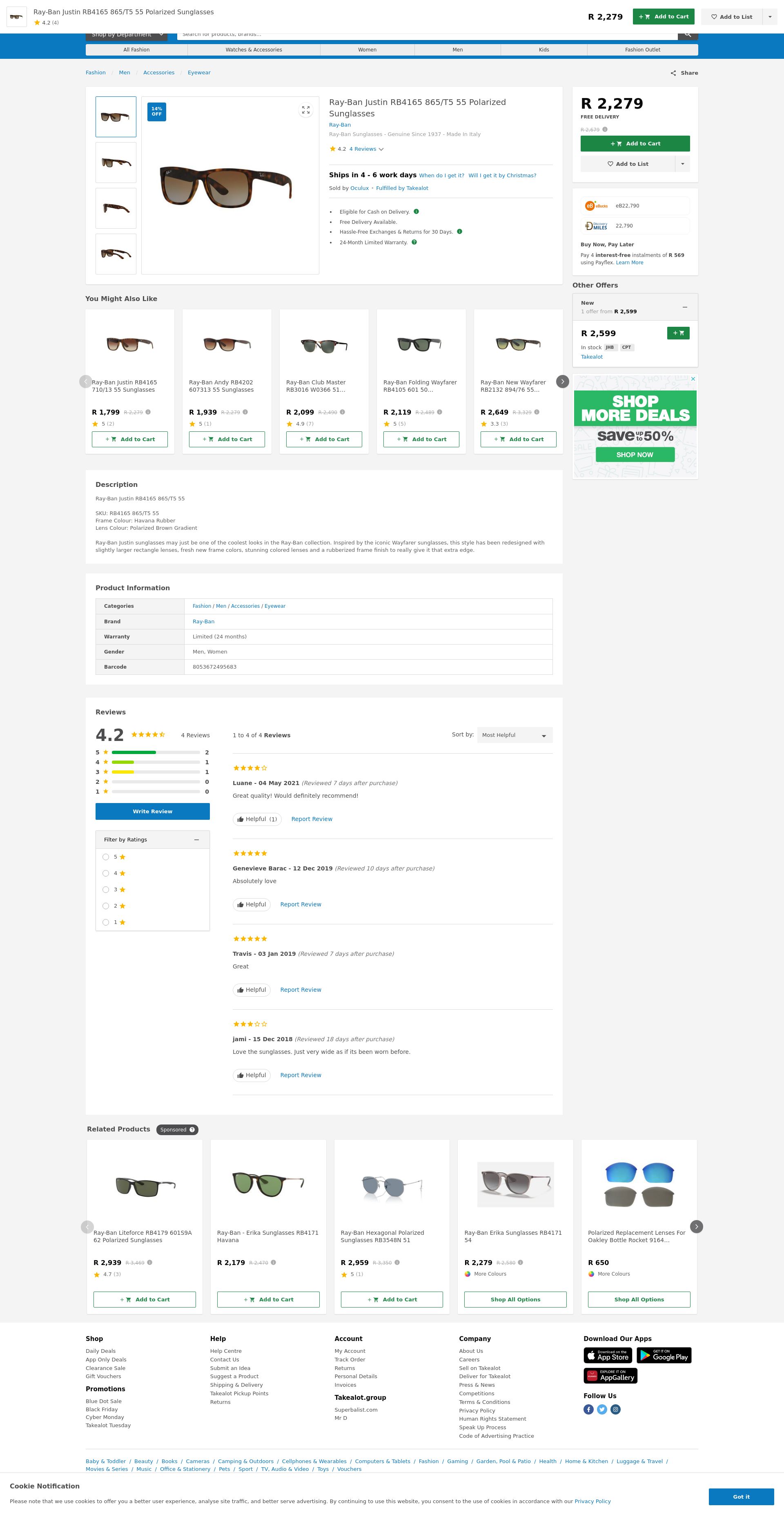Open Shop by Department dropdown

(127, 35)
